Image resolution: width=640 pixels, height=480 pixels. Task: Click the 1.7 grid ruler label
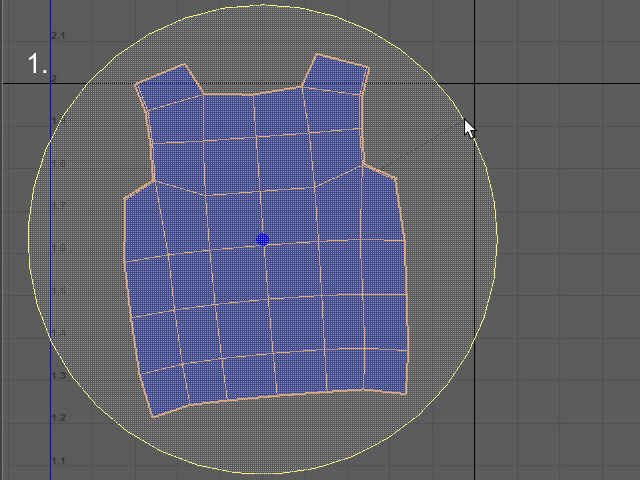[58, 205]
